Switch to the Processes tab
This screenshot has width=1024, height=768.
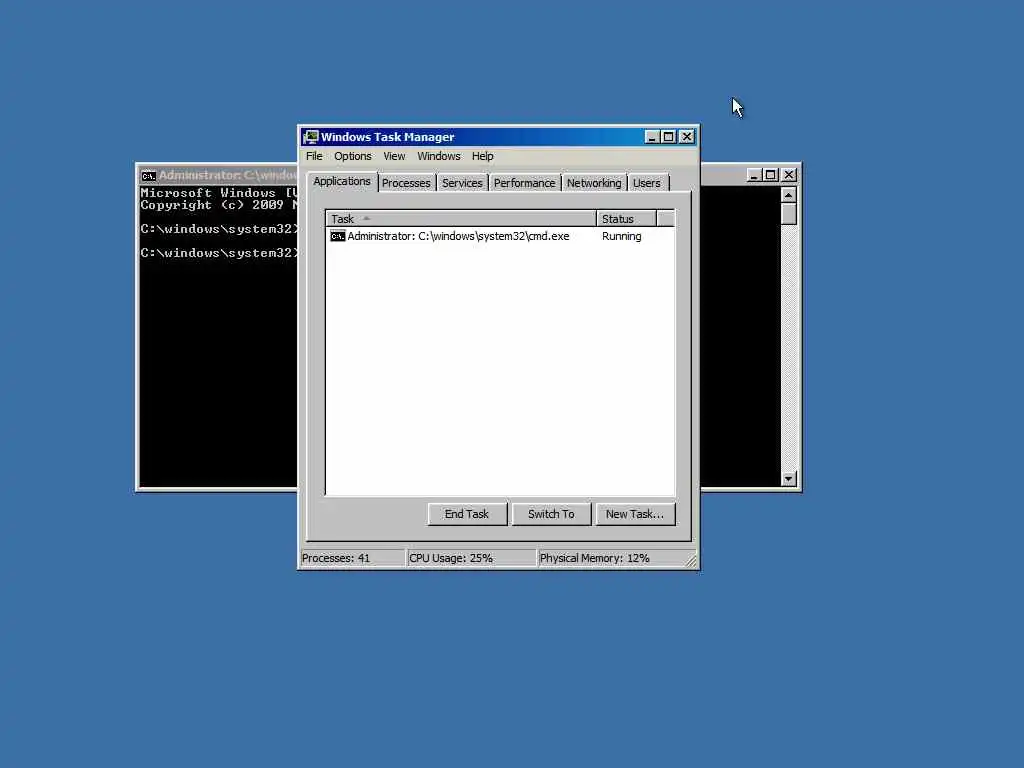tap(406, 184)
